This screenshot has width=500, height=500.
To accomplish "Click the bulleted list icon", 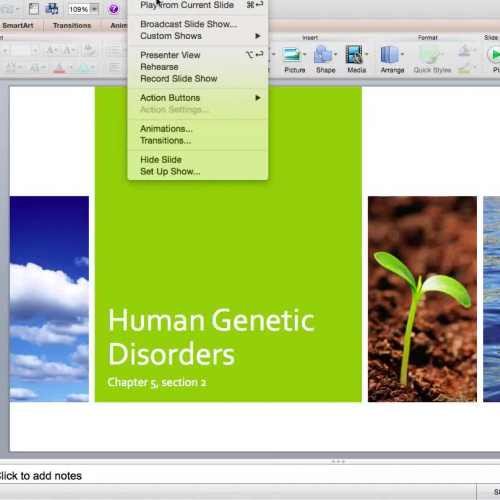I will click(114, 50).
